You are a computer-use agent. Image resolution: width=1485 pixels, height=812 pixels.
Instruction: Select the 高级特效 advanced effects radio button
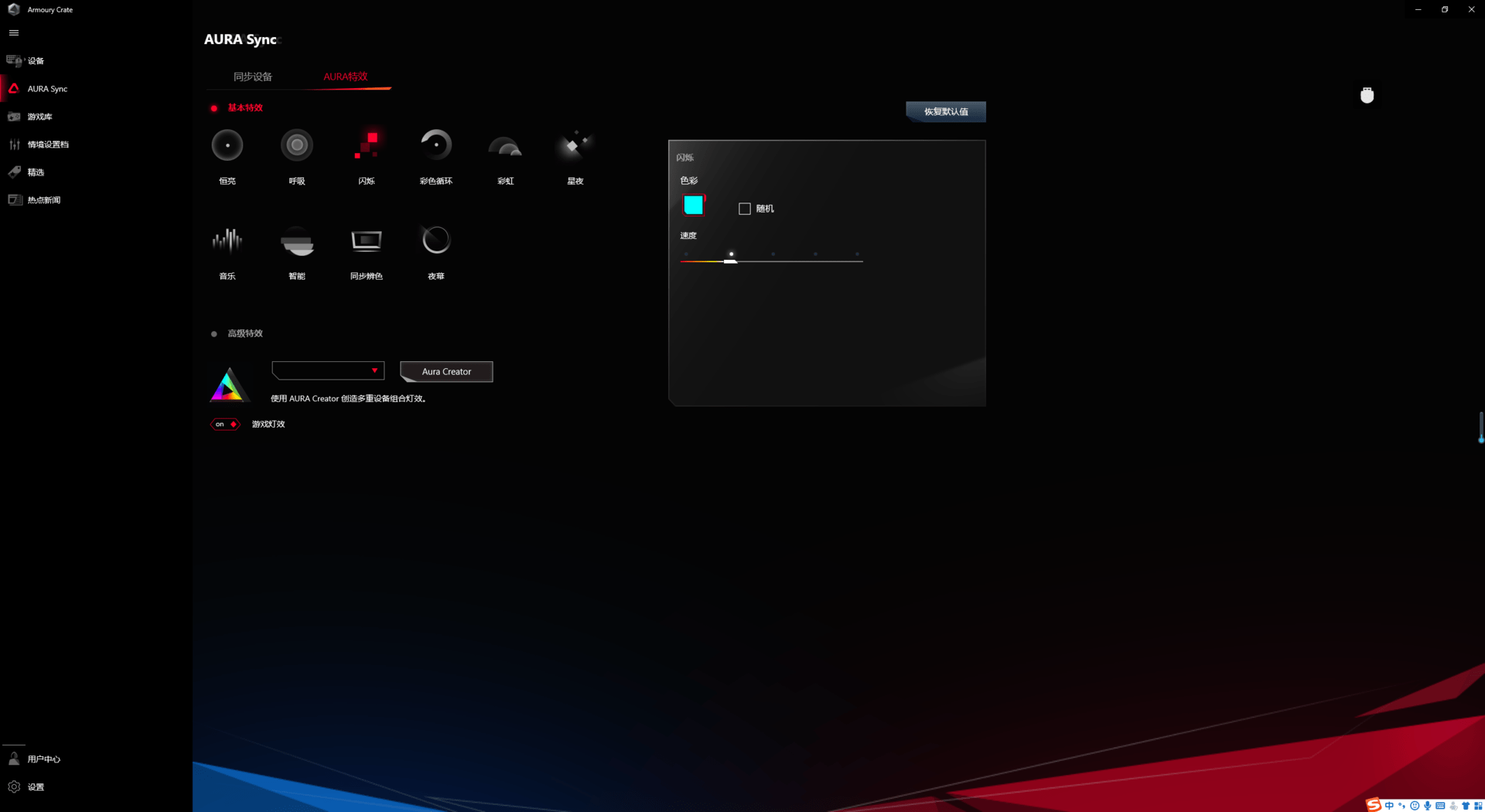[x=214, y=334]
